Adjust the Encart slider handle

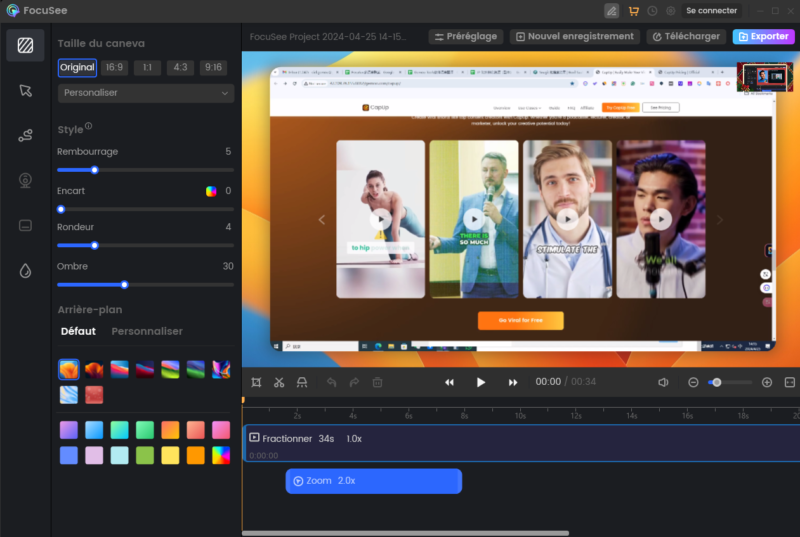(x=61, y=209)
